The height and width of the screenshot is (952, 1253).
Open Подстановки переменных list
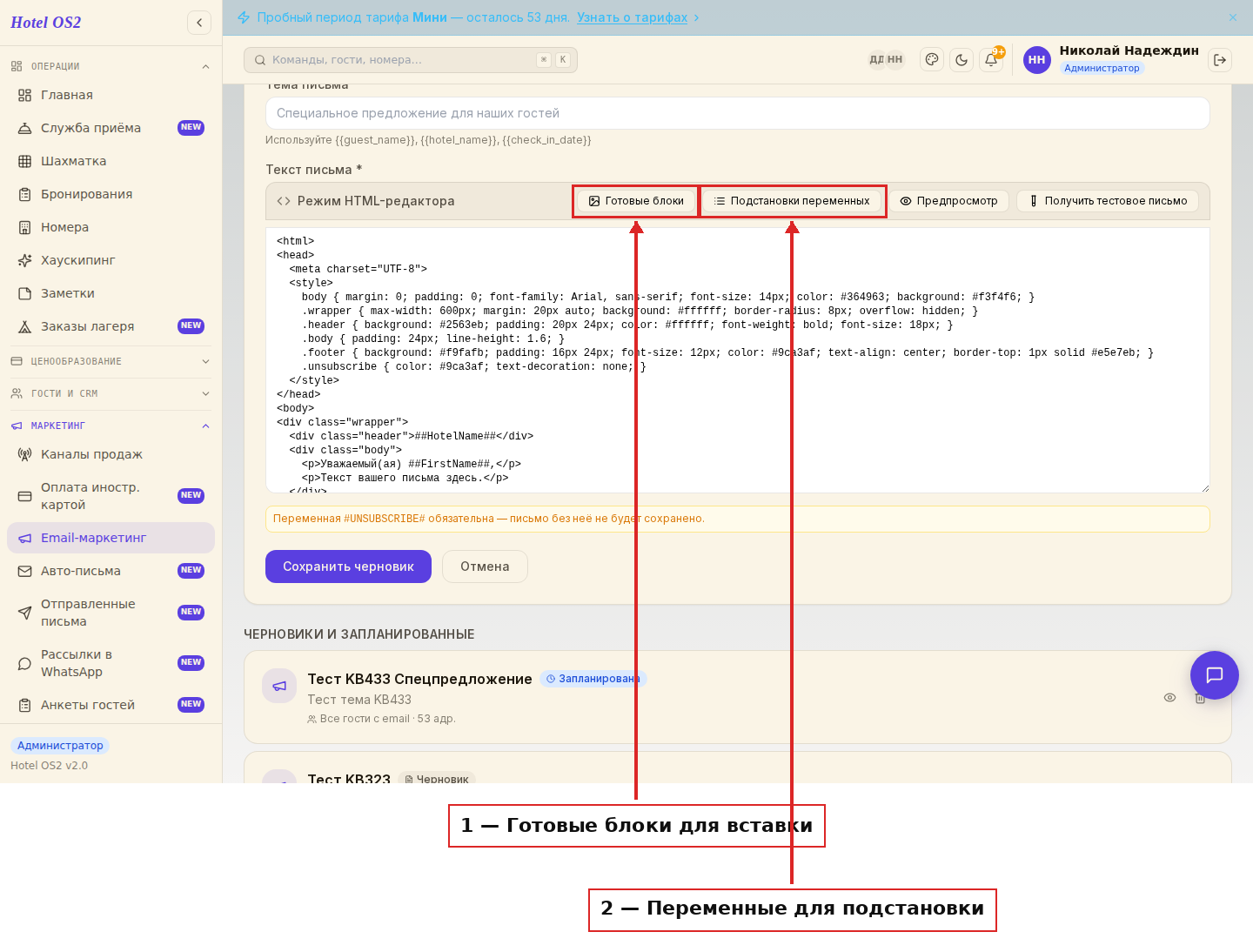[x=792, y=201]
